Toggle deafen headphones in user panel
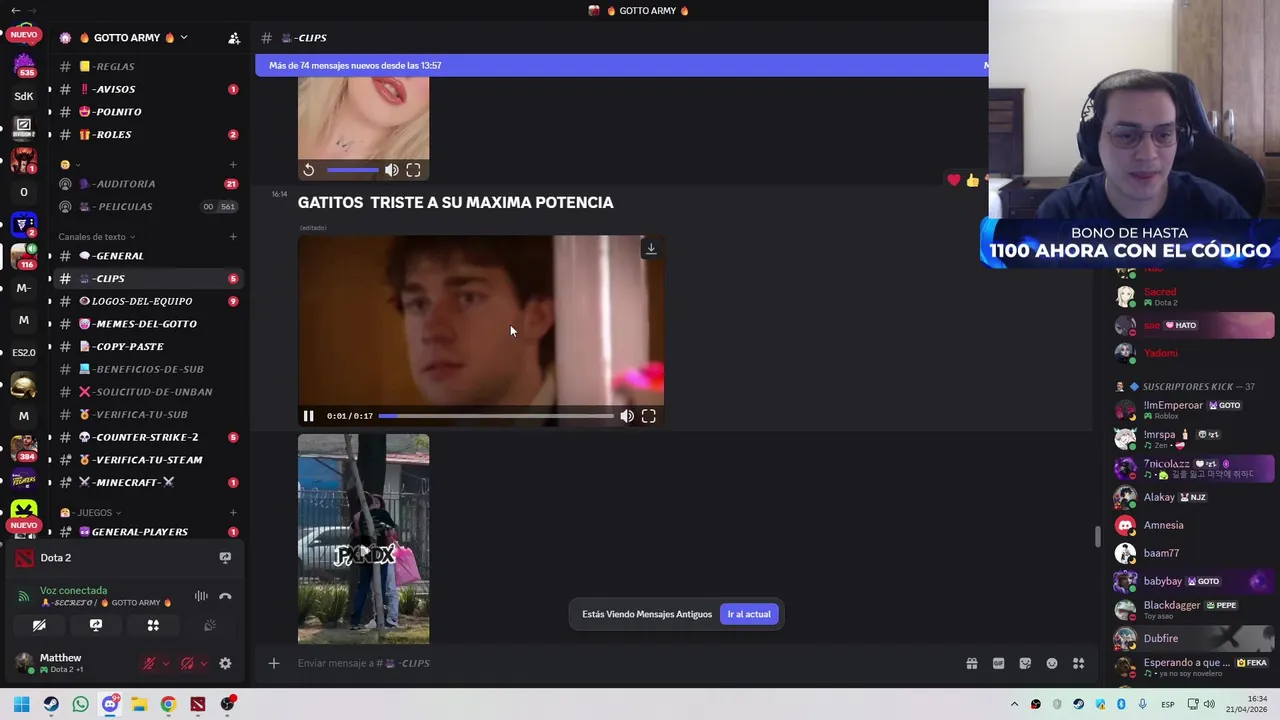1280x720 pixels. point(187,663)
